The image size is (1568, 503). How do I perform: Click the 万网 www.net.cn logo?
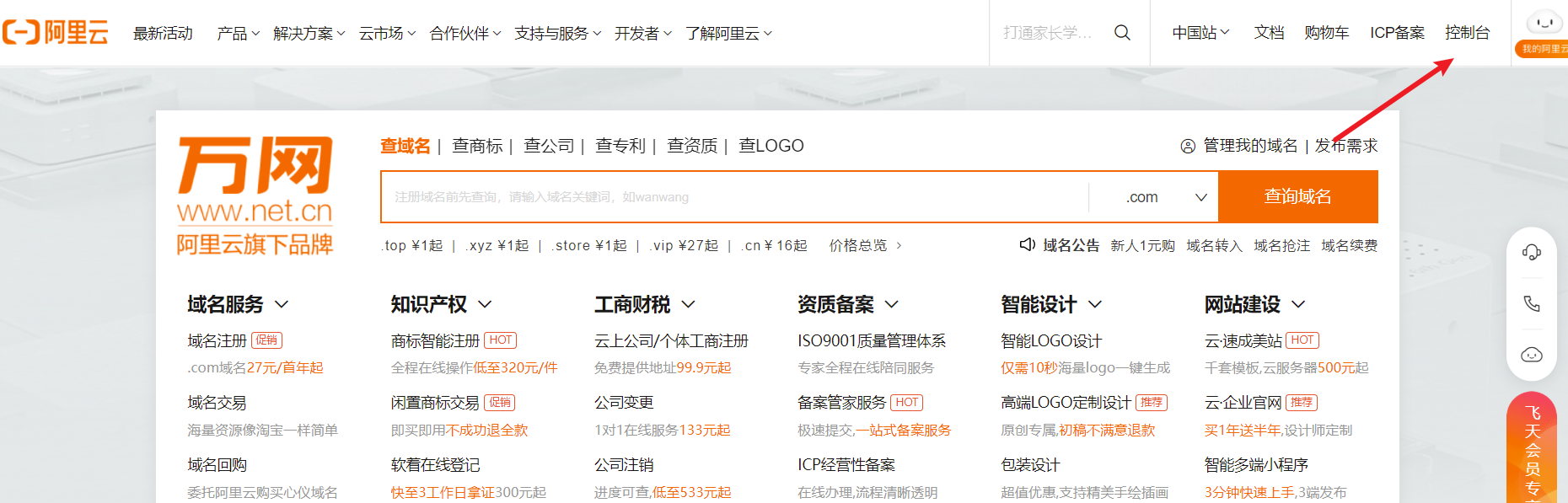pyautogui.click(x=255, y=196)
